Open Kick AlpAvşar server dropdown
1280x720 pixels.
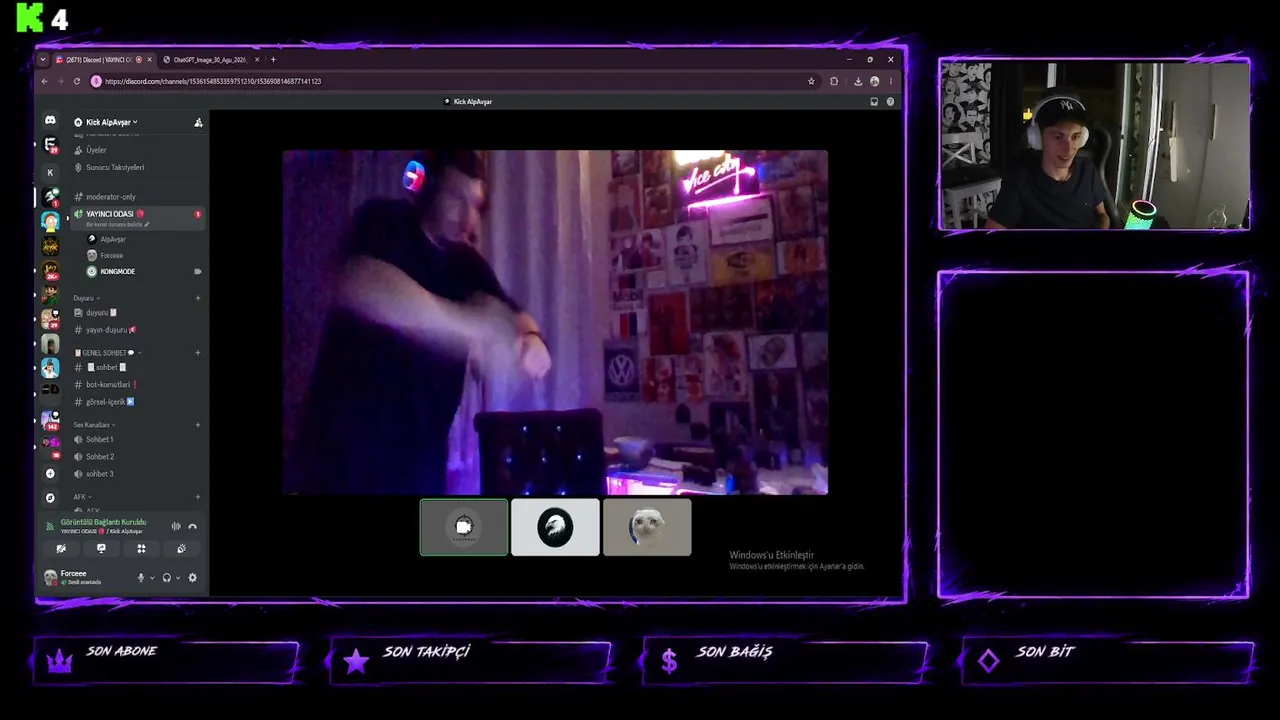coord(112,122)
